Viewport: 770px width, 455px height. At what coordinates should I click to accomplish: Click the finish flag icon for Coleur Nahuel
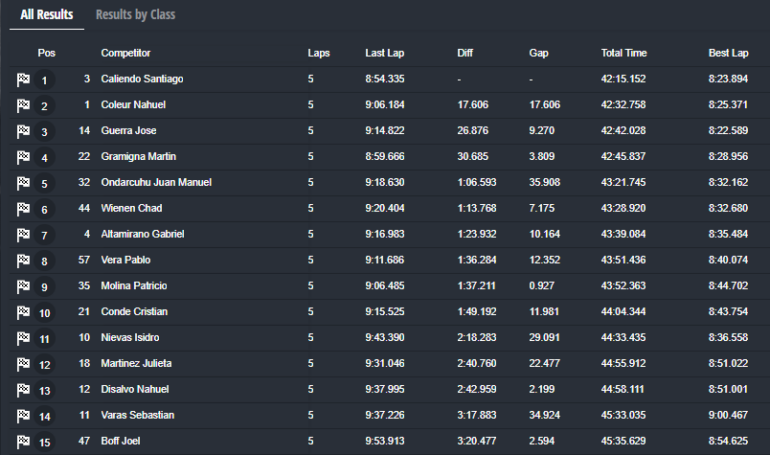click(23, 105)
